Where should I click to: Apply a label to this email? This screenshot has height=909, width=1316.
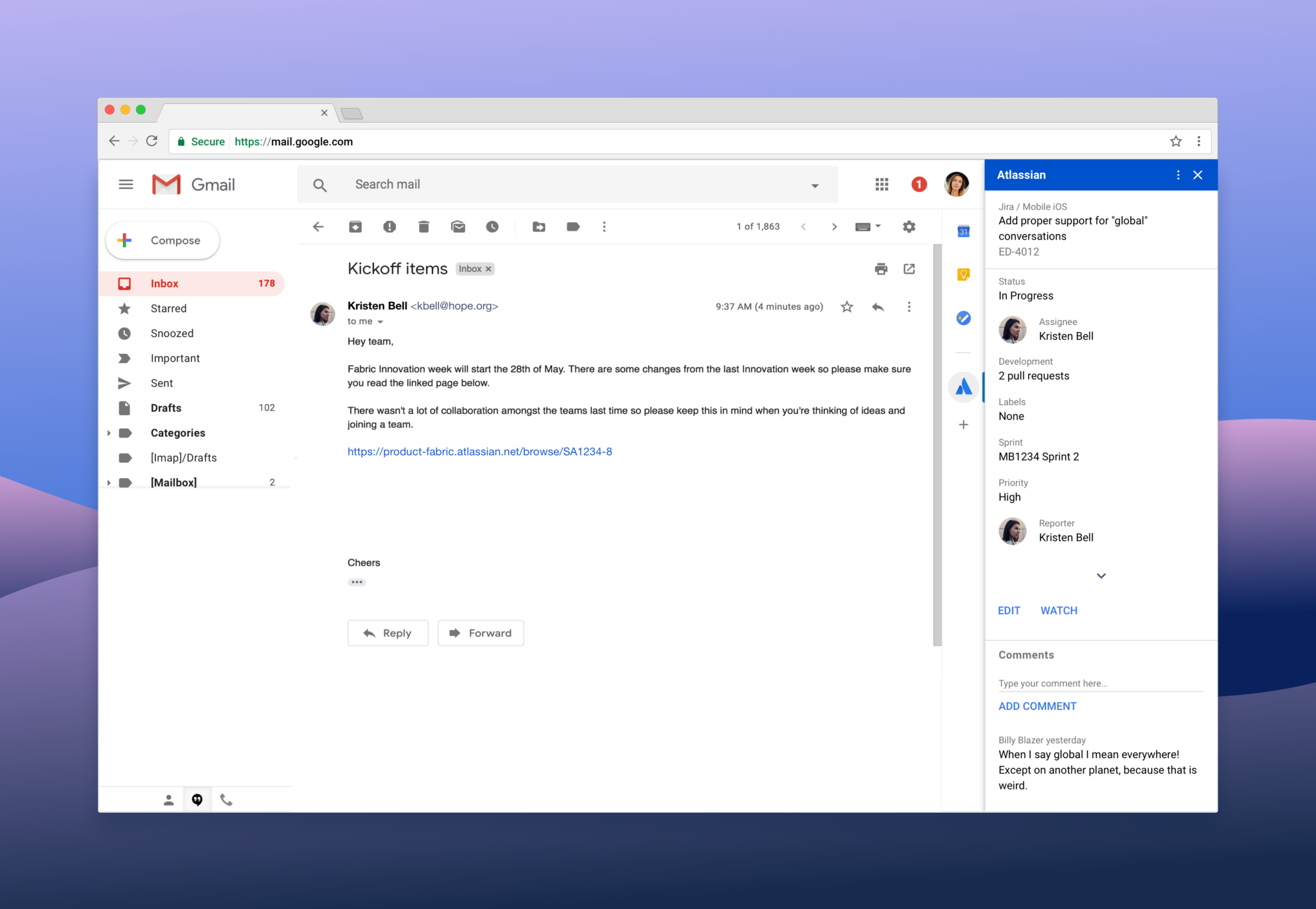573,227
